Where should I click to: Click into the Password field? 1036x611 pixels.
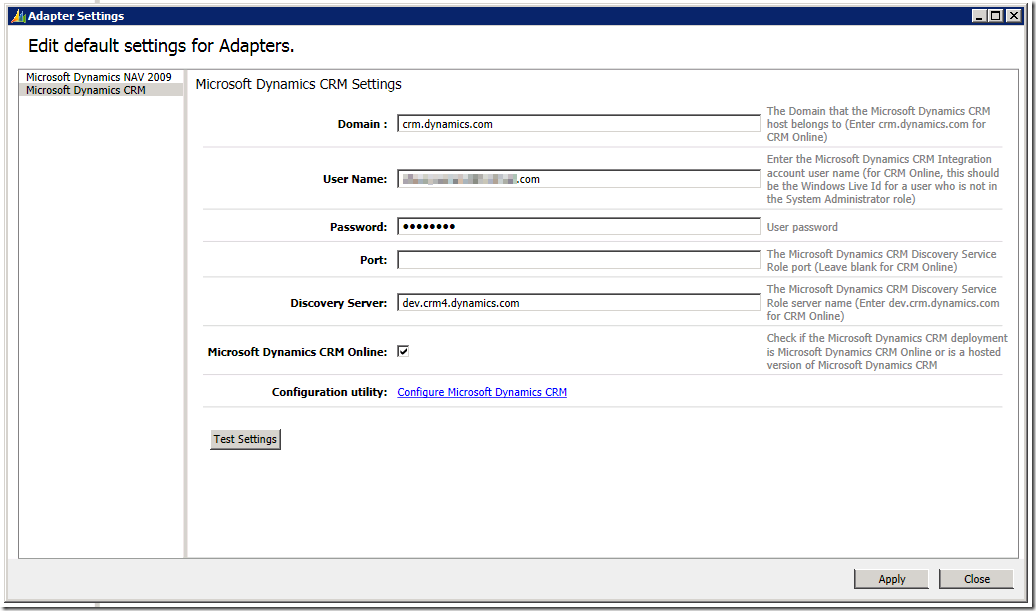click(579, 227)
